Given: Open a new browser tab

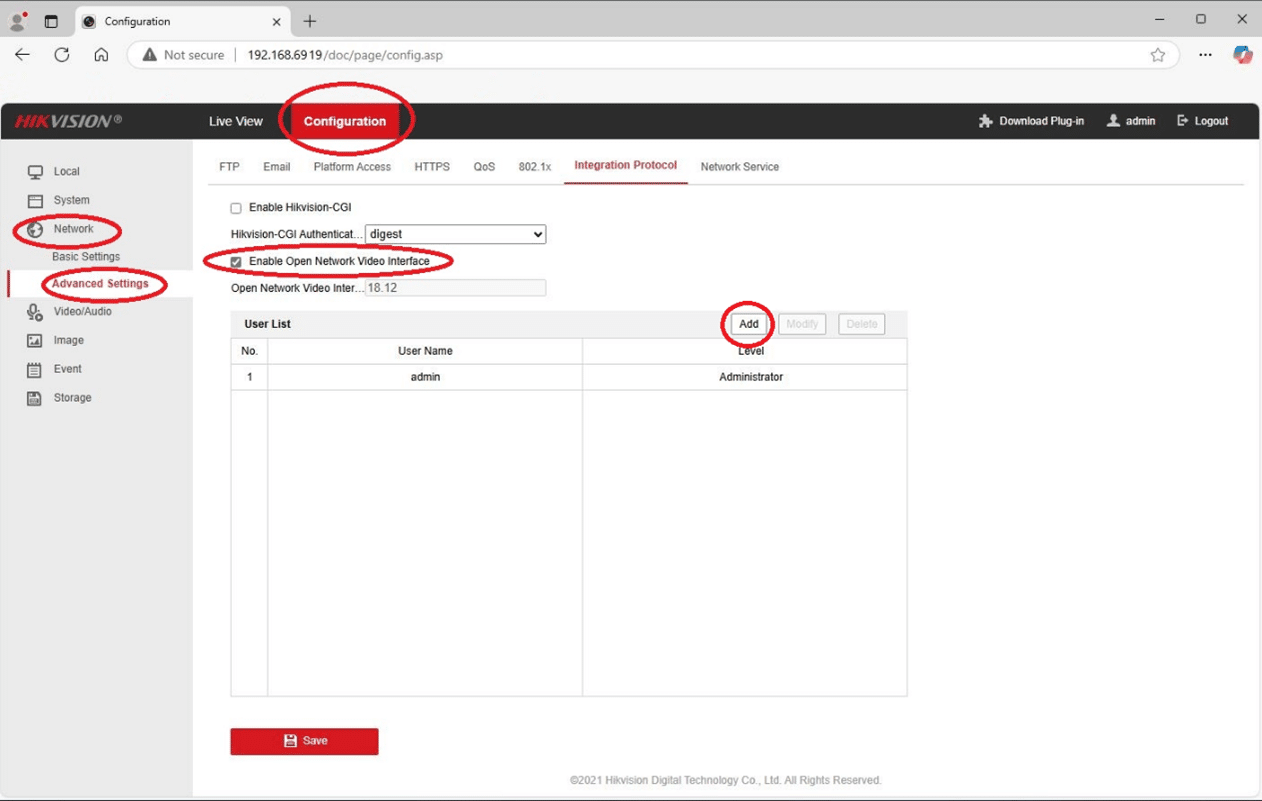Looking at the screenshot, I should tap(310, 21).
